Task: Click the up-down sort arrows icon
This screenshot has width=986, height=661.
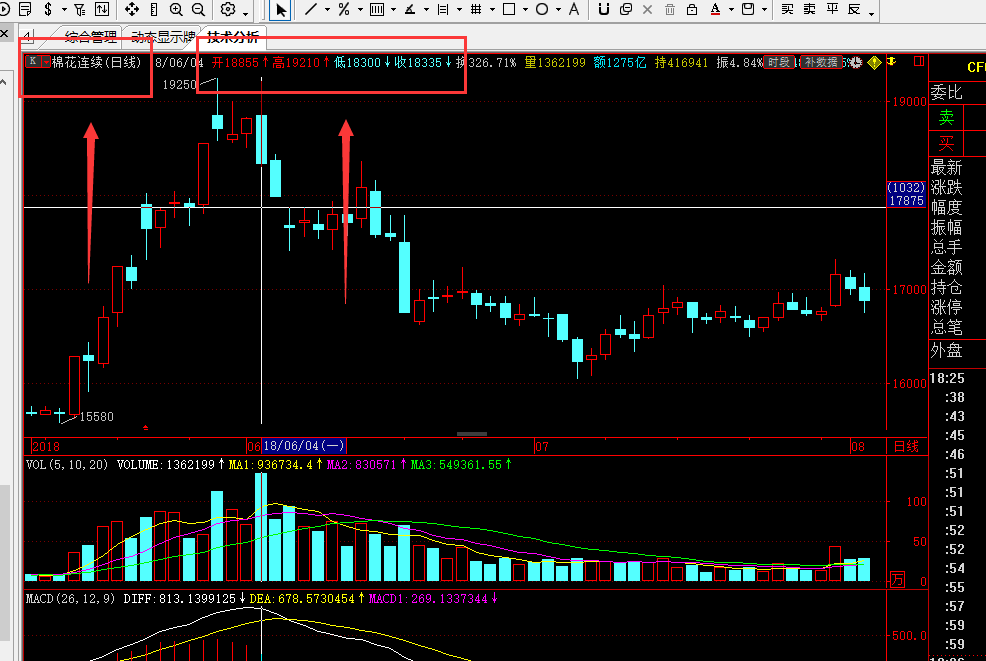Action: pos(101,9)
